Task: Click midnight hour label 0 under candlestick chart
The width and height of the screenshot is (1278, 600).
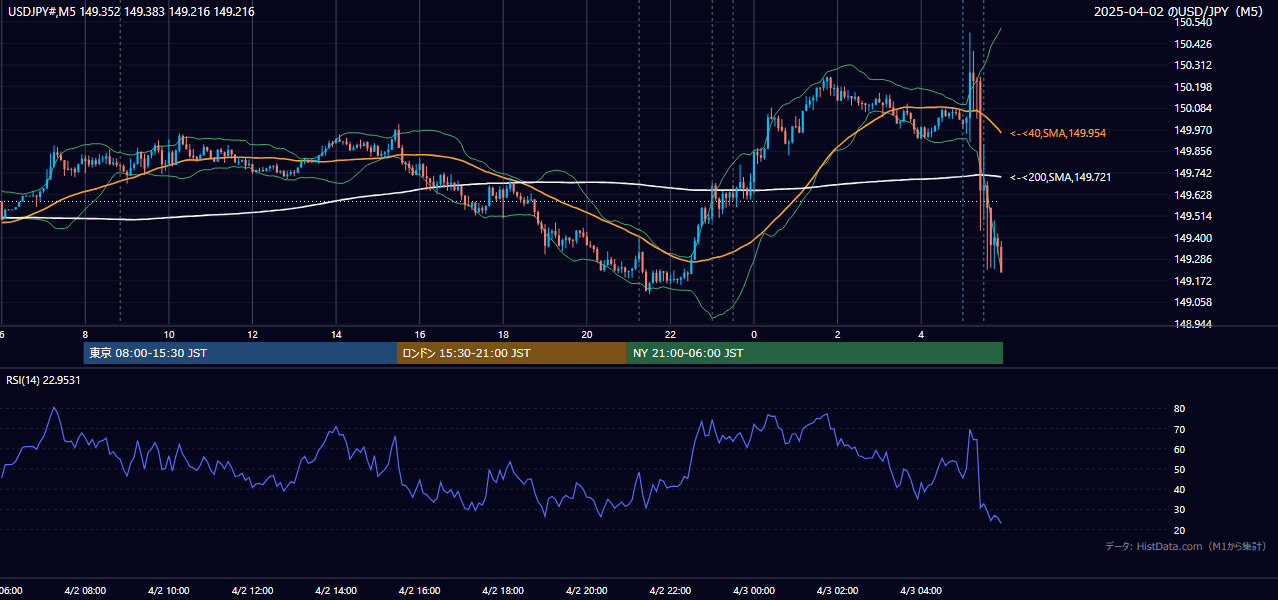Action: click(x=754, y=335)
